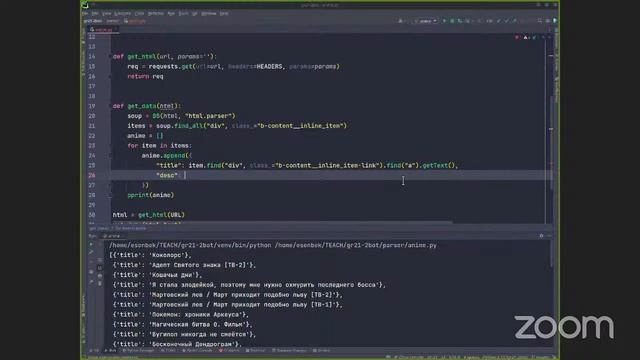The height and width of the screenshot is (360, 640).
Task: Select the anime.py editor tab
Action: click(103, 29)
